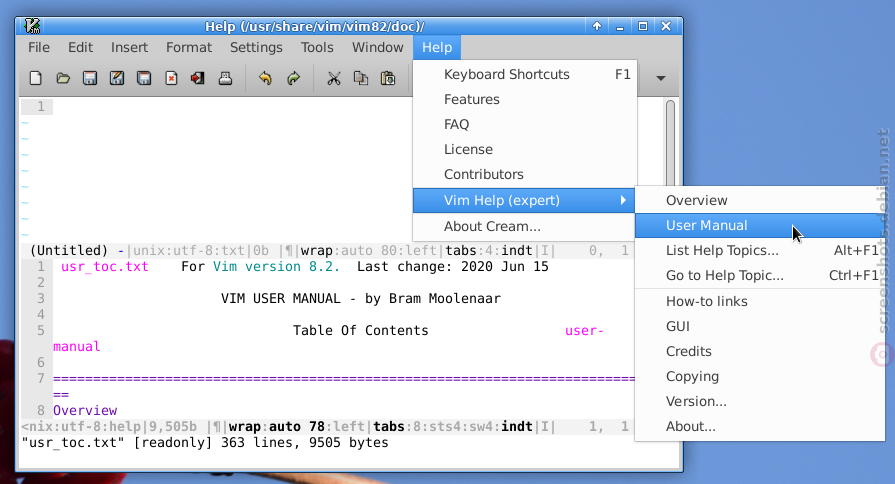
Task: Select About Cream... in the Help menu
Action: pyautogui.click(x=524, y=227)
